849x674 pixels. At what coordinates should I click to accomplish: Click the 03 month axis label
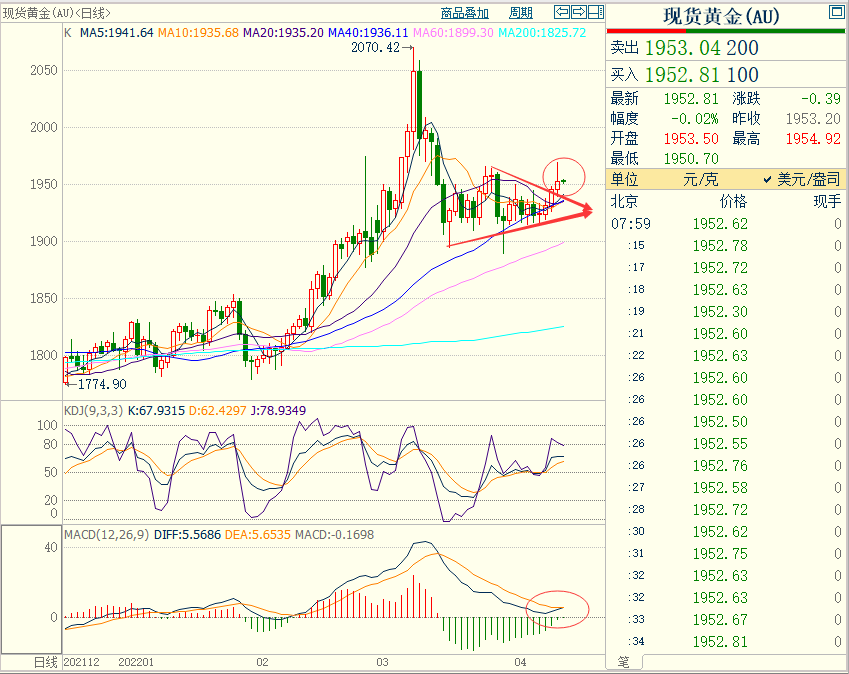(x=382, y=662)
